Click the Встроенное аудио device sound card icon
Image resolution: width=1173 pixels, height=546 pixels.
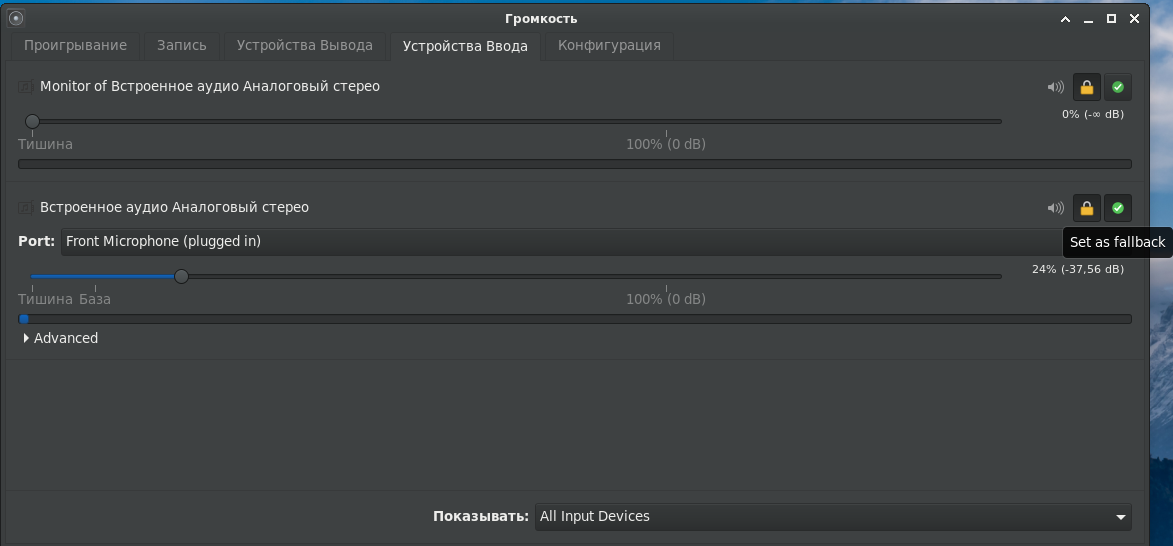click(25, 207)
